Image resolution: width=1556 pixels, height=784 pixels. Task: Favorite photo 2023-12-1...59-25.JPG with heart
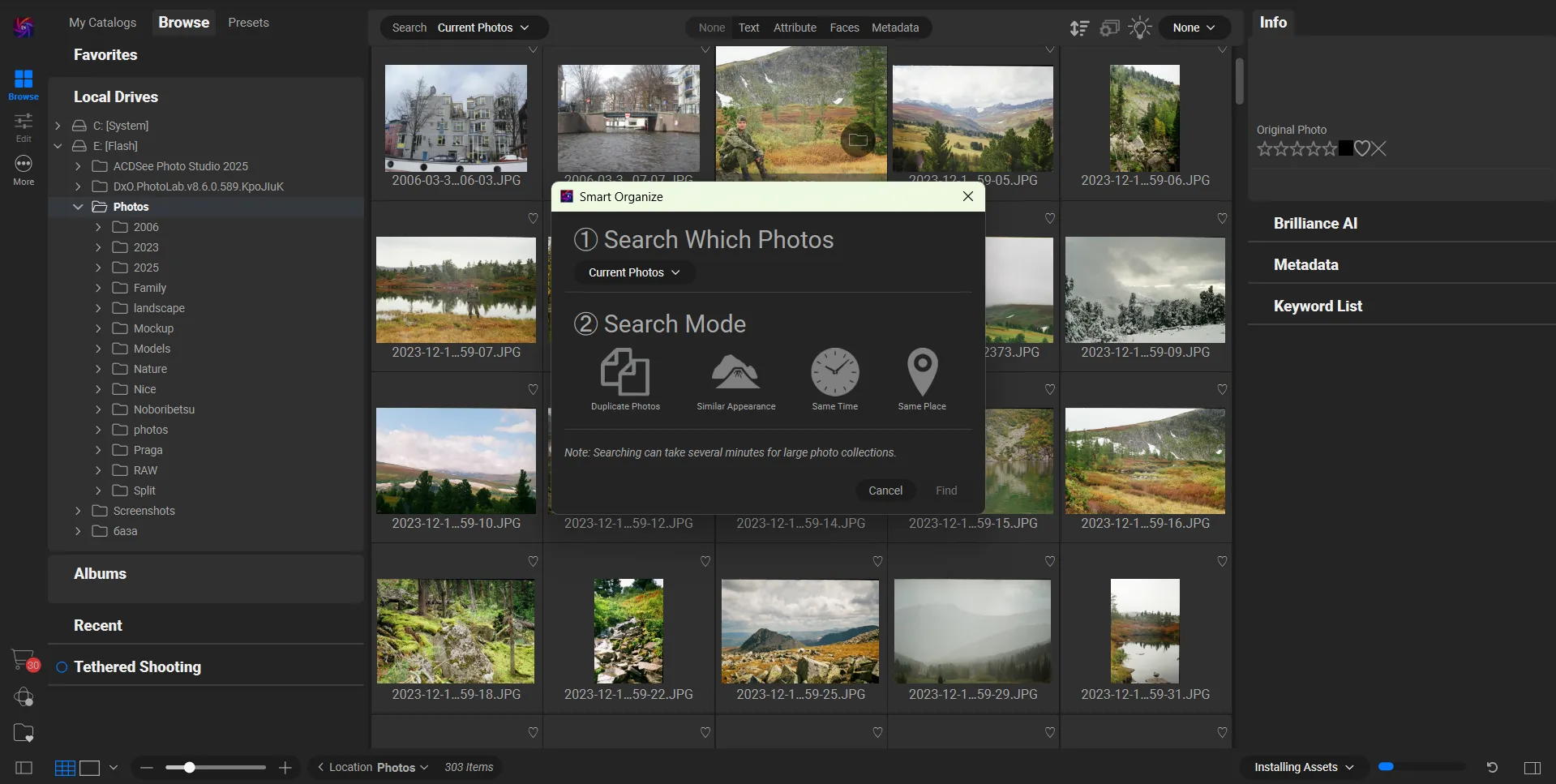click(x=877, y=561)
